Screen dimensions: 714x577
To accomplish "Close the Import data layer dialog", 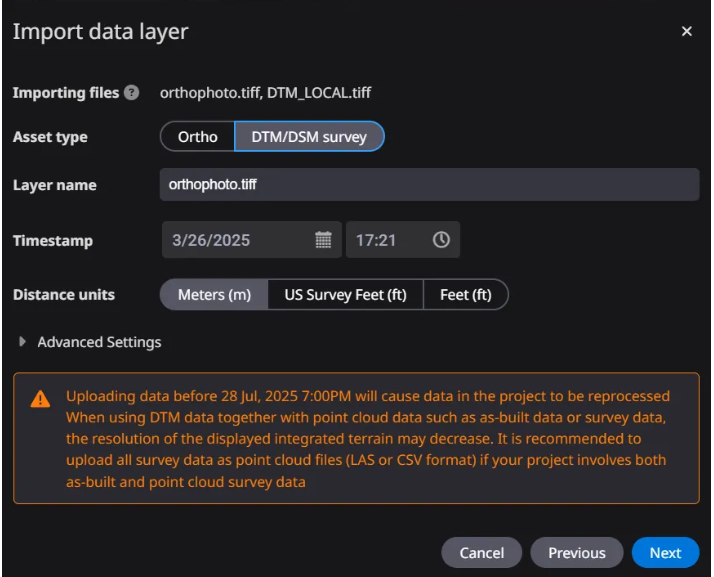I will click(686, 32).
